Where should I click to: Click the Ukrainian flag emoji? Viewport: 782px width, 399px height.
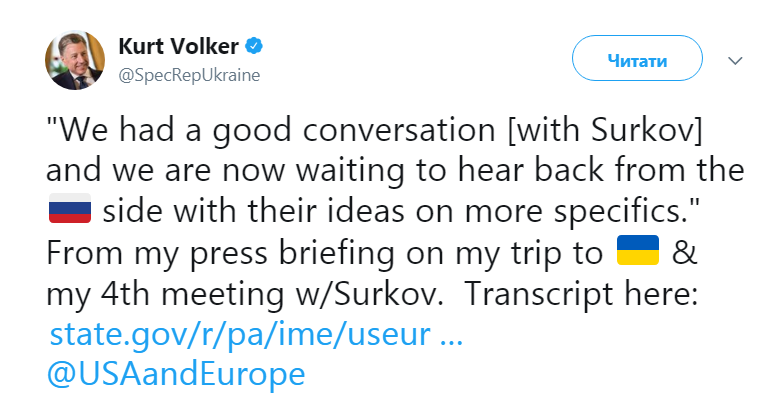pyautogui.click(x=638, y=249)
